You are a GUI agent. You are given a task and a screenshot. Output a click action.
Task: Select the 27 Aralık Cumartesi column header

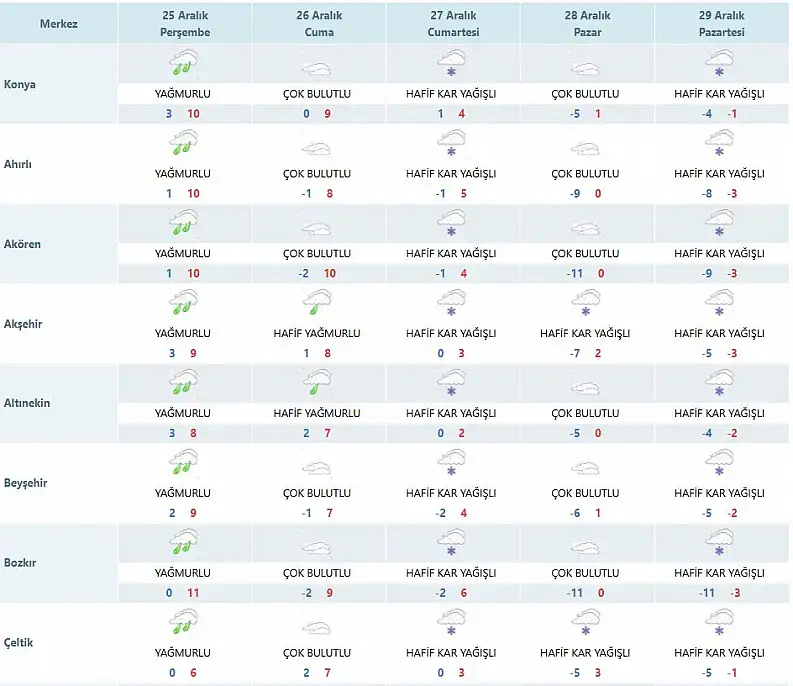pos(451,23)
